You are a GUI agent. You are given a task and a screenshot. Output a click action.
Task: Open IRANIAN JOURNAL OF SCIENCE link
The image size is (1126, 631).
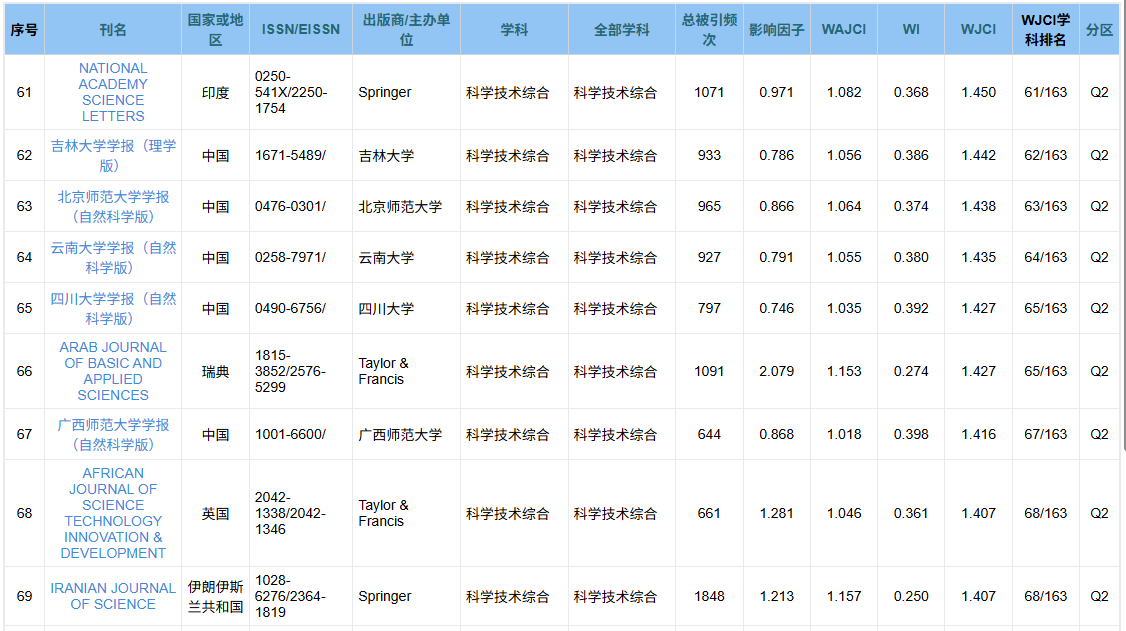[x=113, y=596]
